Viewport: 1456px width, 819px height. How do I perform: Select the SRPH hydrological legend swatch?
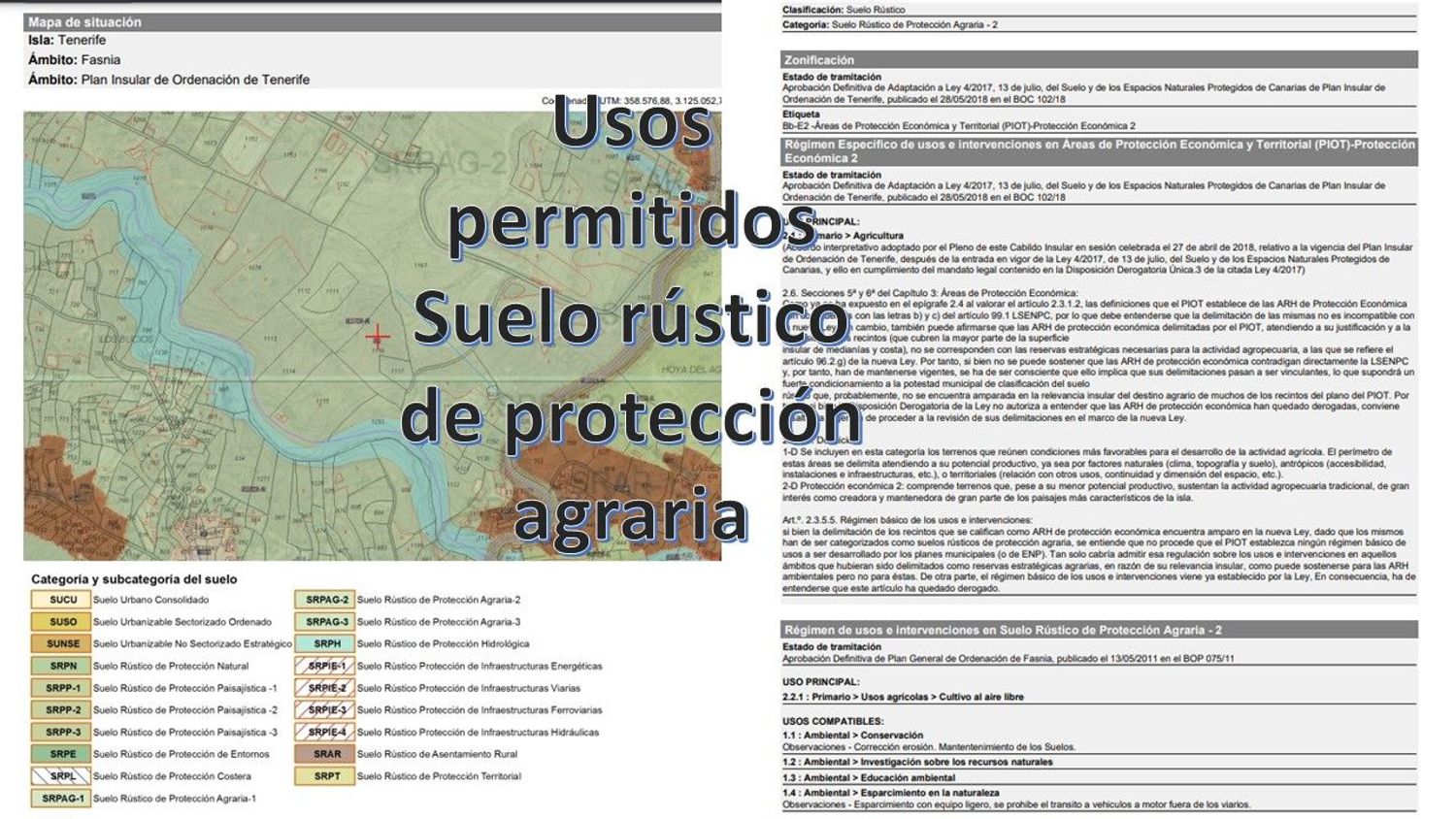click(x=325, y=643)
